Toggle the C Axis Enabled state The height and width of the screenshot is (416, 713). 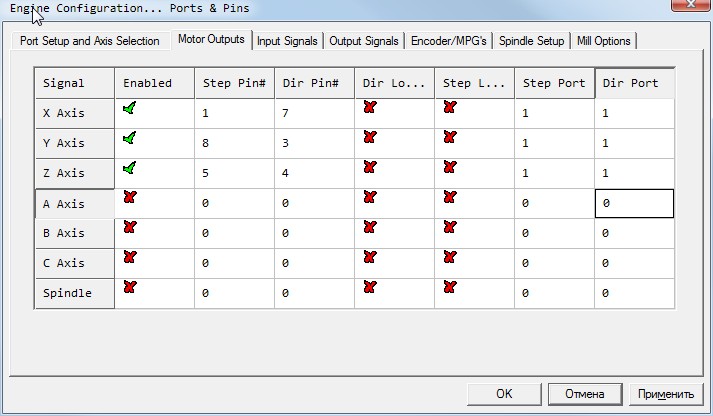pyautogui.click(x=129, y=257)
